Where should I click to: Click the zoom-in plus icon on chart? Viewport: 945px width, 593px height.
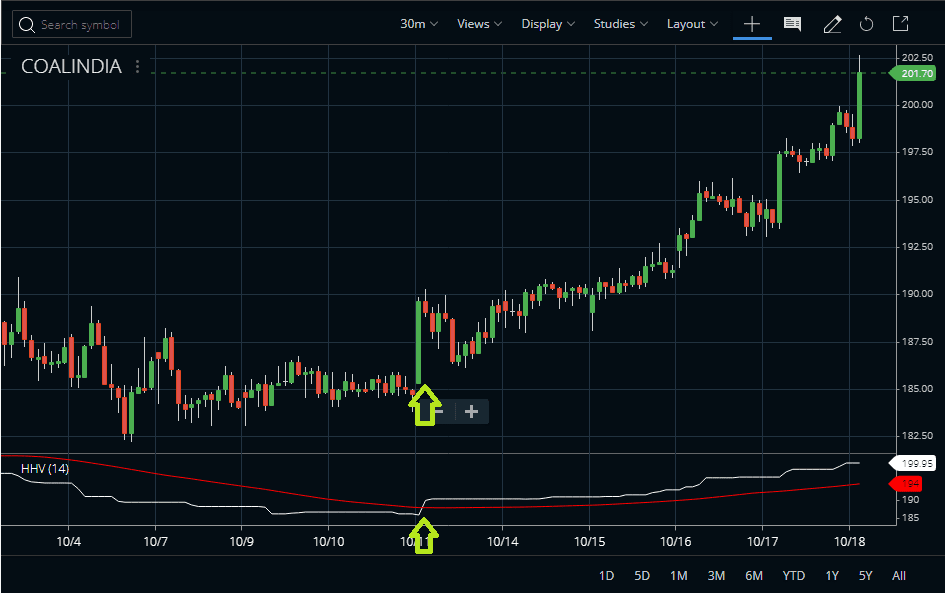(470, 411)
